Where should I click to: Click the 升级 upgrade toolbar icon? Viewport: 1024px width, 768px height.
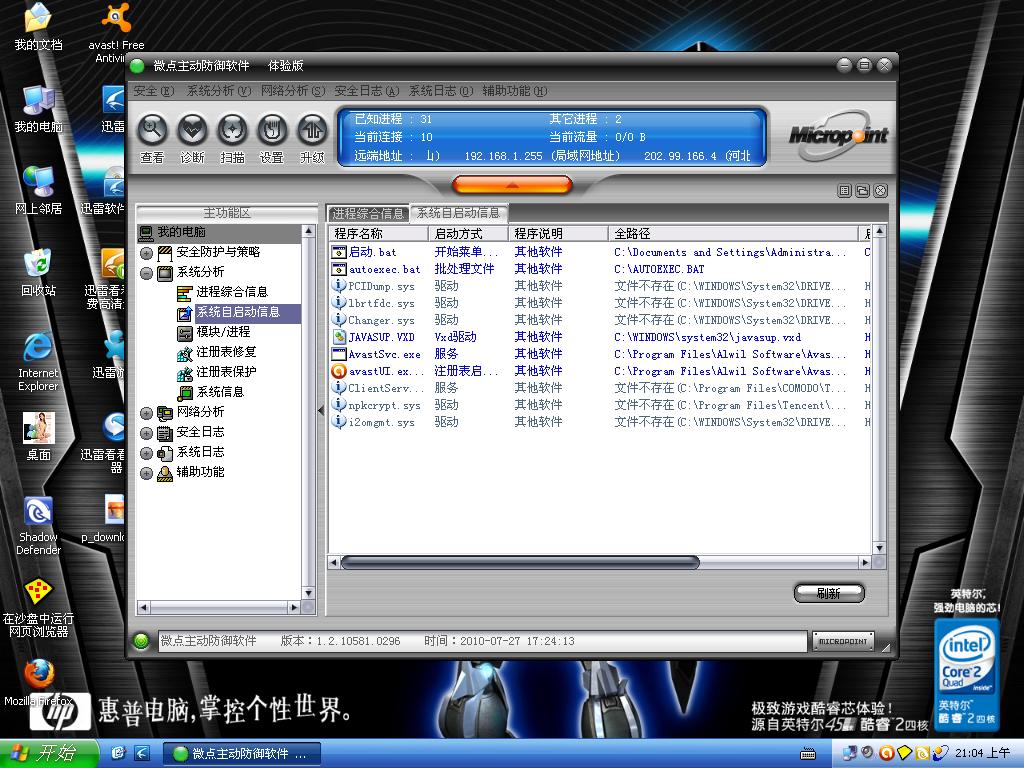click(x=312, y=129)
